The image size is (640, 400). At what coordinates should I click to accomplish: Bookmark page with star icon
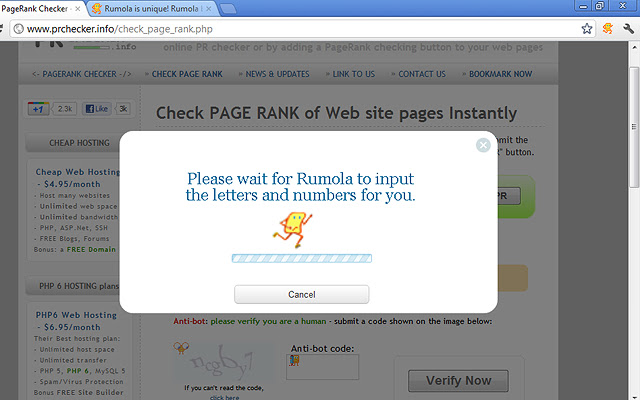pyautogui.click(x=587, y=29)
